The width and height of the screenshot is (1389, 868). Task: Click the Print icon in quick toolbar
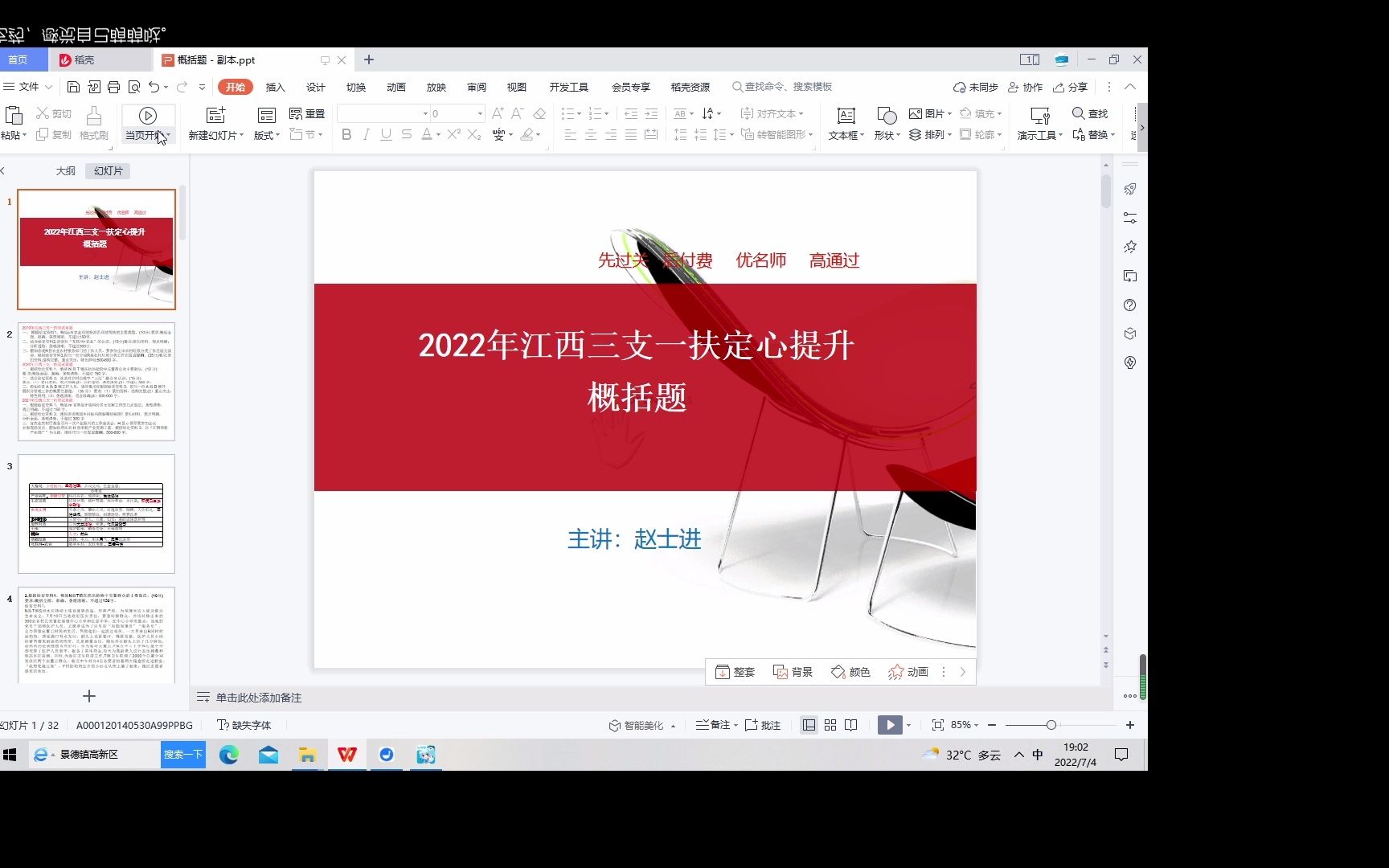tap(113, 87)
